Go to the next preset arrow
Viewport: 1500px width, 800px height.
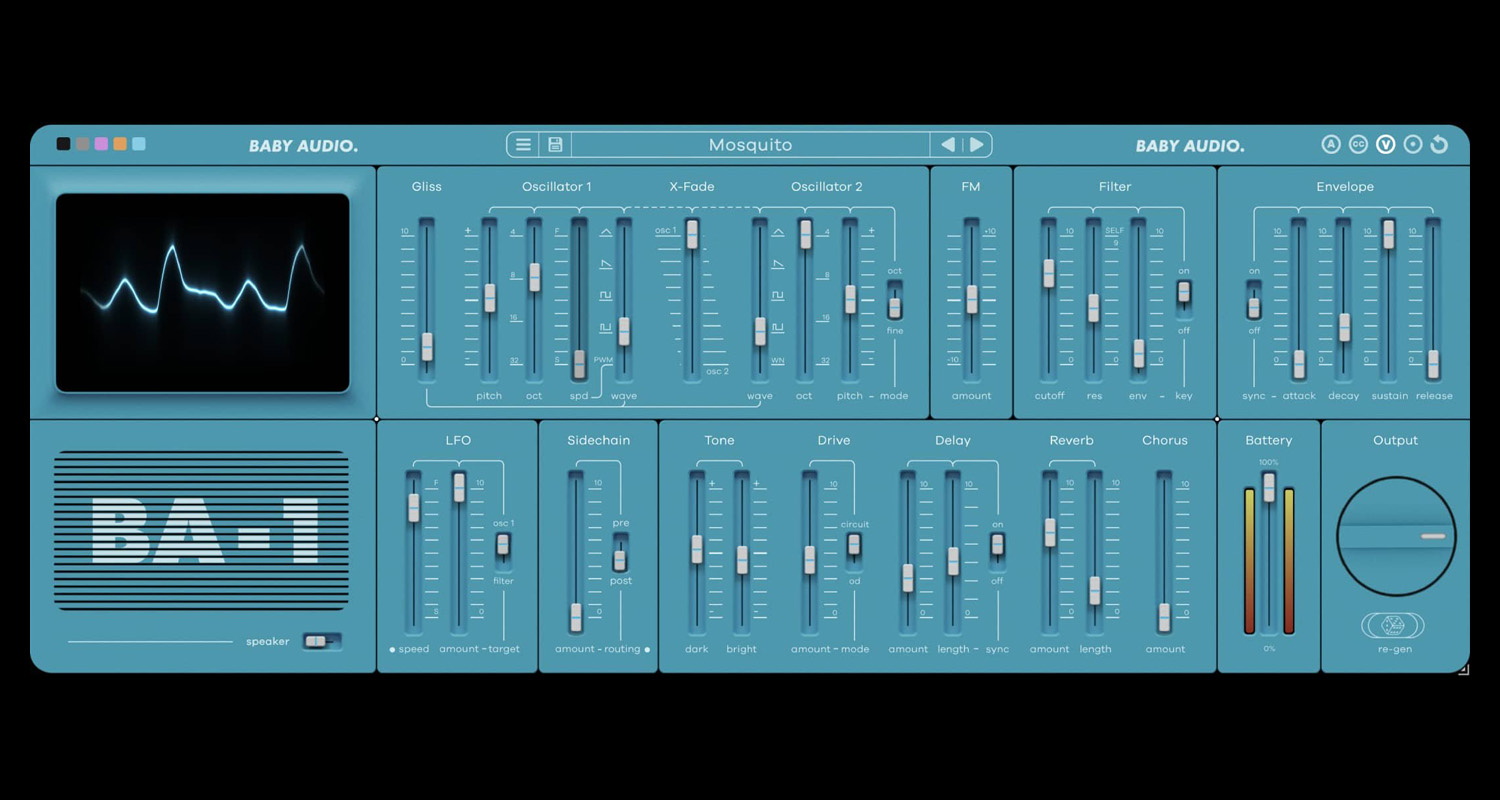(x=977, y=145)
